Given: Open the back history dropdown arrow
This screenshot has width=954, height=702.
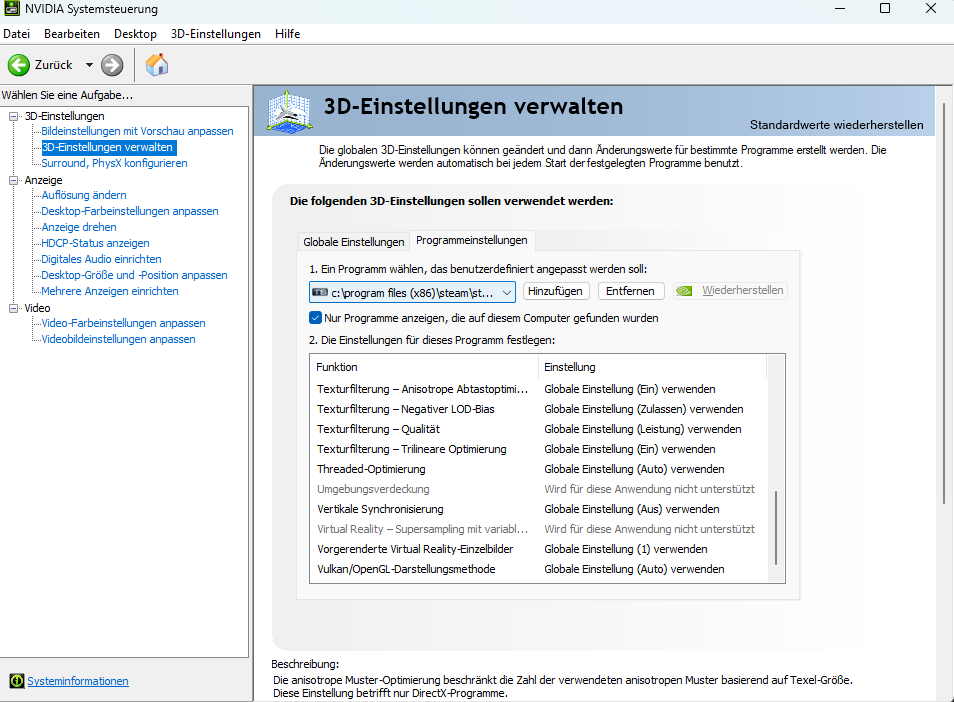Looking at the screenshot, I should click(x=89, y=65).
